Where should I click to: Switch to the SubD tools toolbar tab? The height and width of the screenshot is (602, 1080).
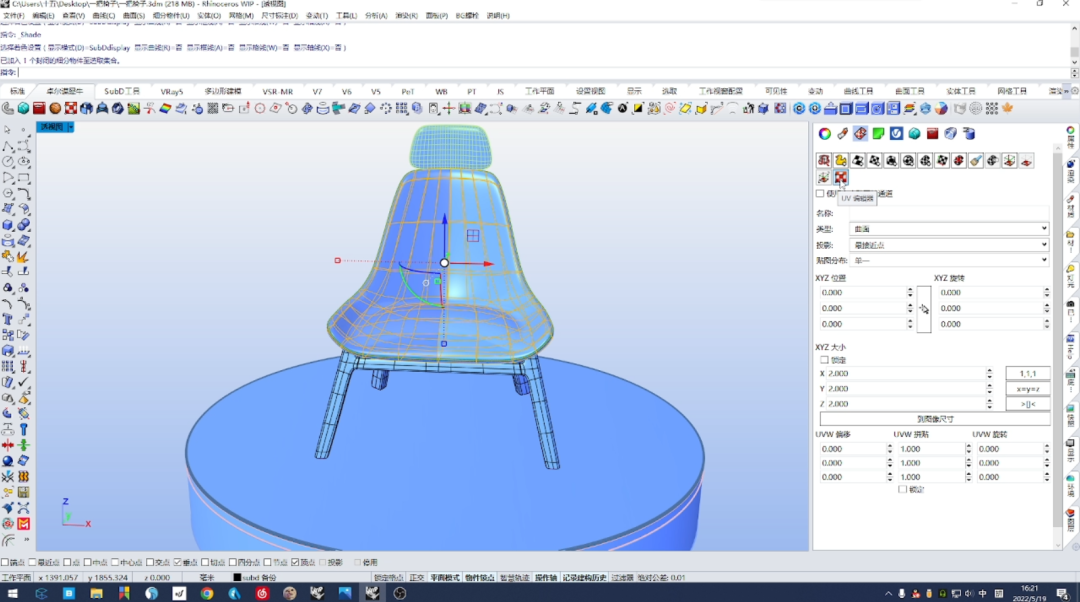tap(122, 91)
